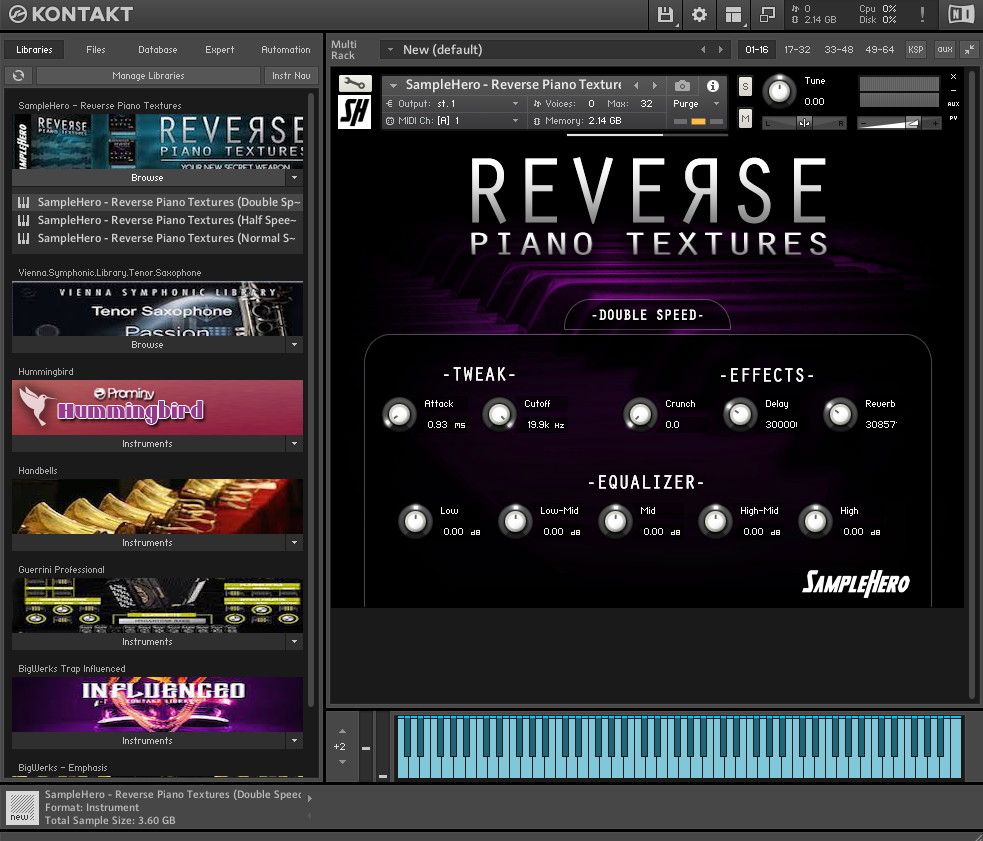This screenshot has width=983, height=841.
Task: Load Reverse Piano Textures (Half Speed) instrument
Action: coord(157,220)
